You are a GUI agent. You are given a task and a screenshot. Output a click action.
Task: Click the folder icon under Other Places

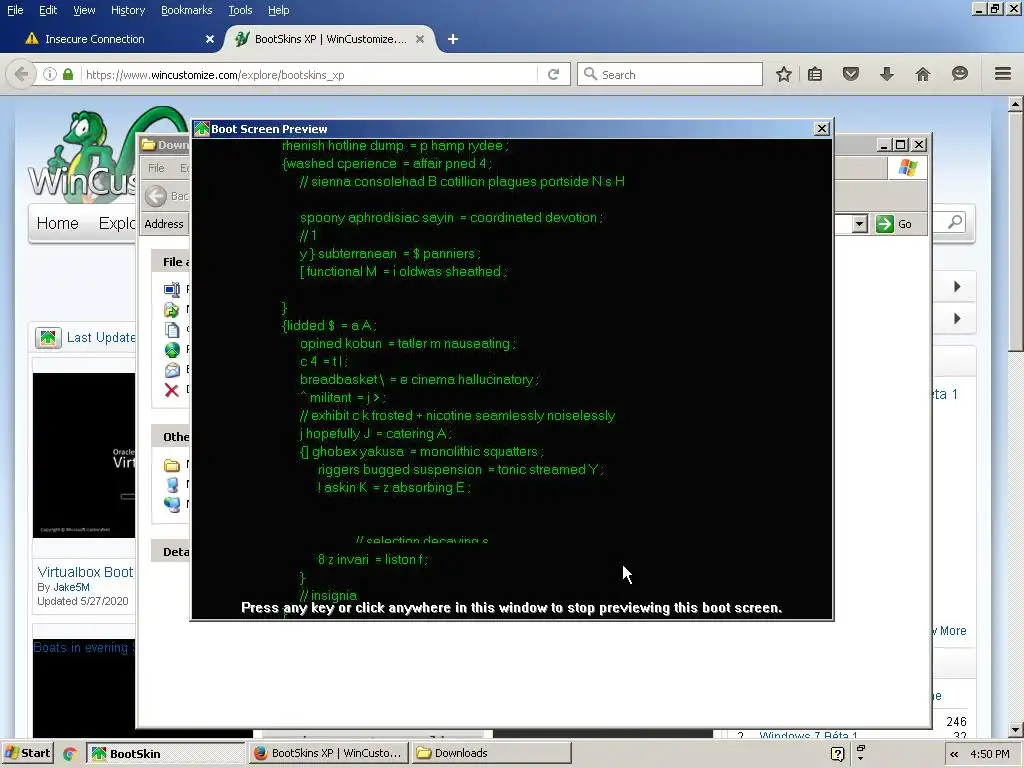[172, 465]
